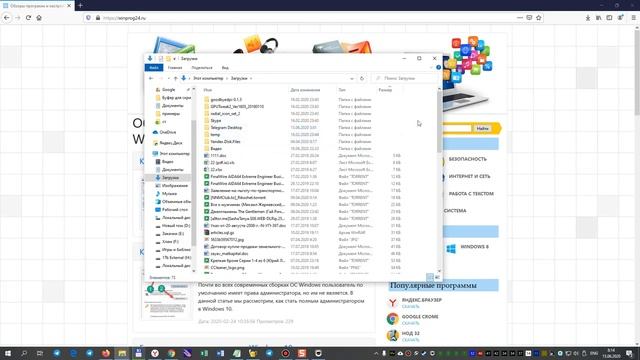The width and height of the screenshot is (640, 360).
Task: Select Google in the Explorer sidebar
Action: coord(168,90)
